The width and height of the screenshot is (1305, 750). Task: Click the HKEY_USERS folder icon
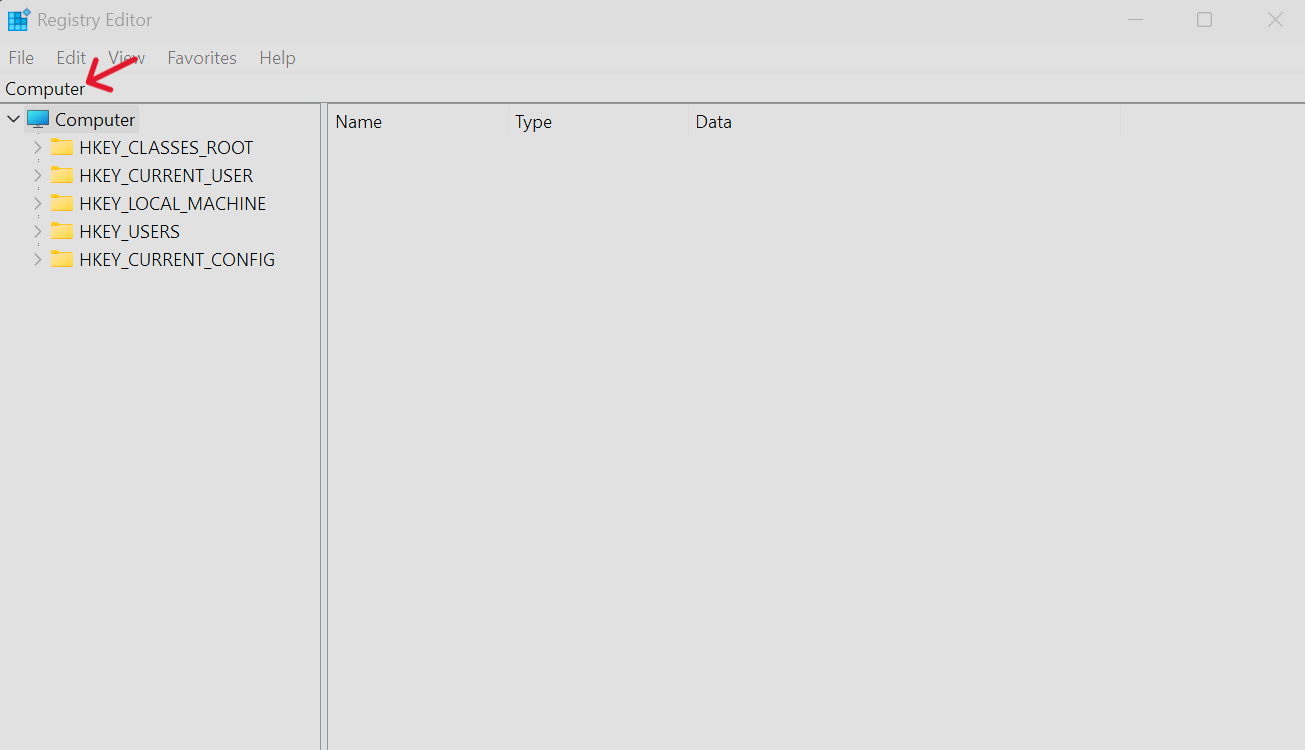click(63, 232)
